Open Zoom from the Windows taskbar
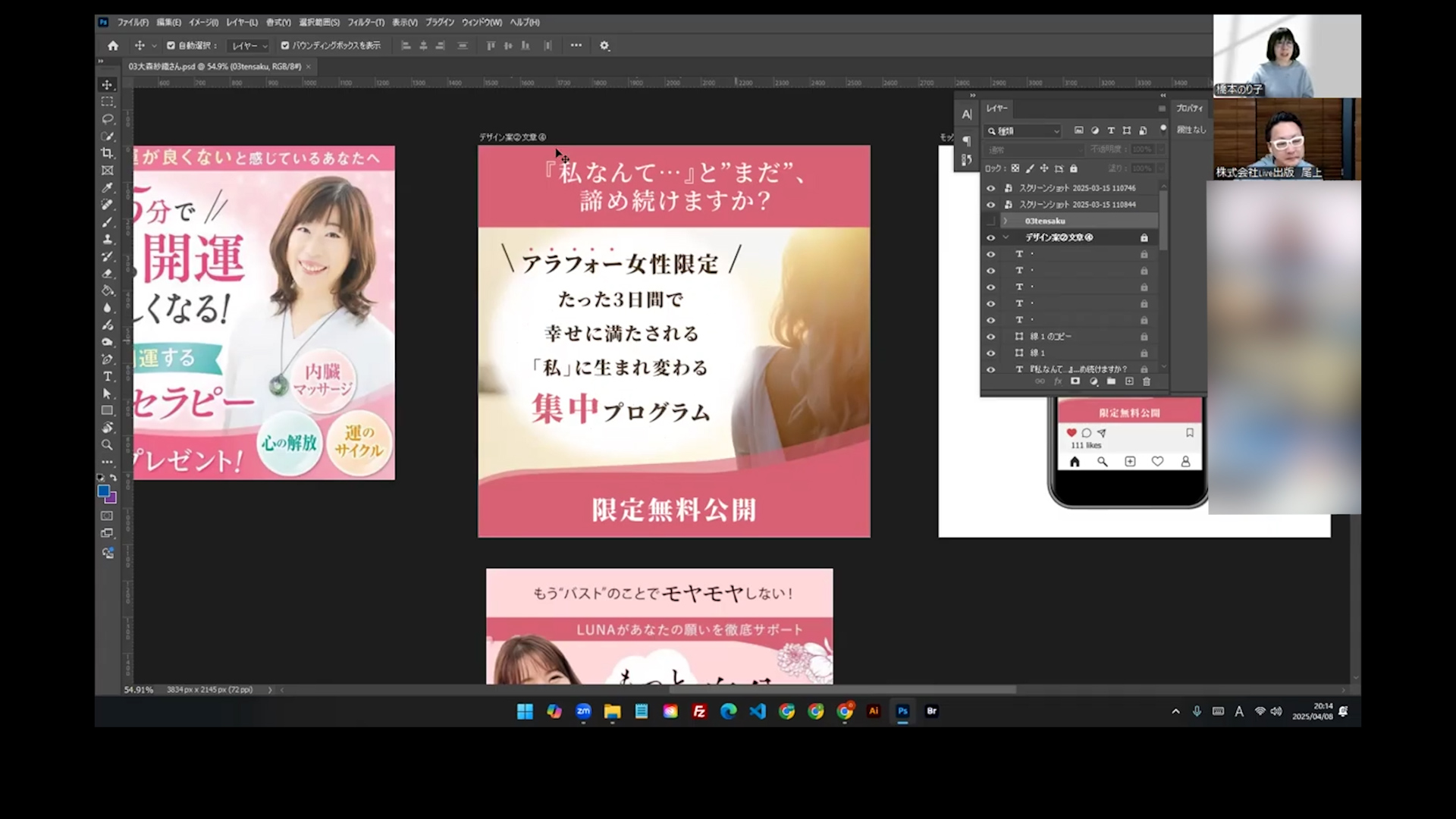This screenshot has height=819, width=1456. click(x=583, y=711)
